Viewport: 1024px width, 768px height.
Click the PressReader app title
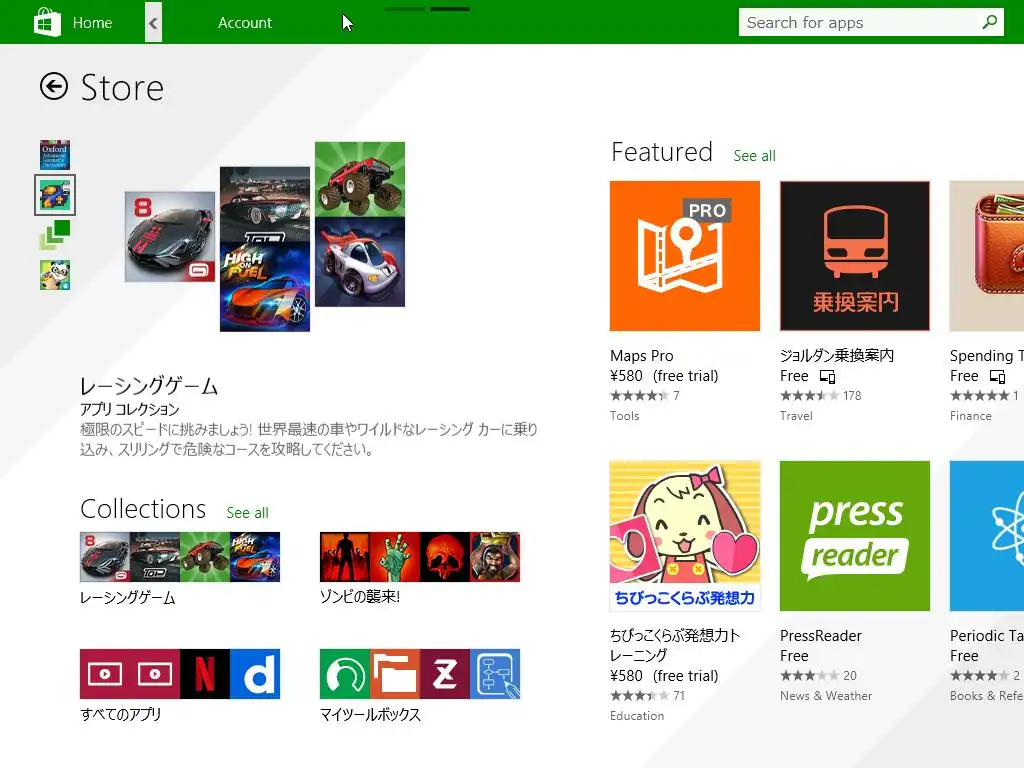[821, 636]
